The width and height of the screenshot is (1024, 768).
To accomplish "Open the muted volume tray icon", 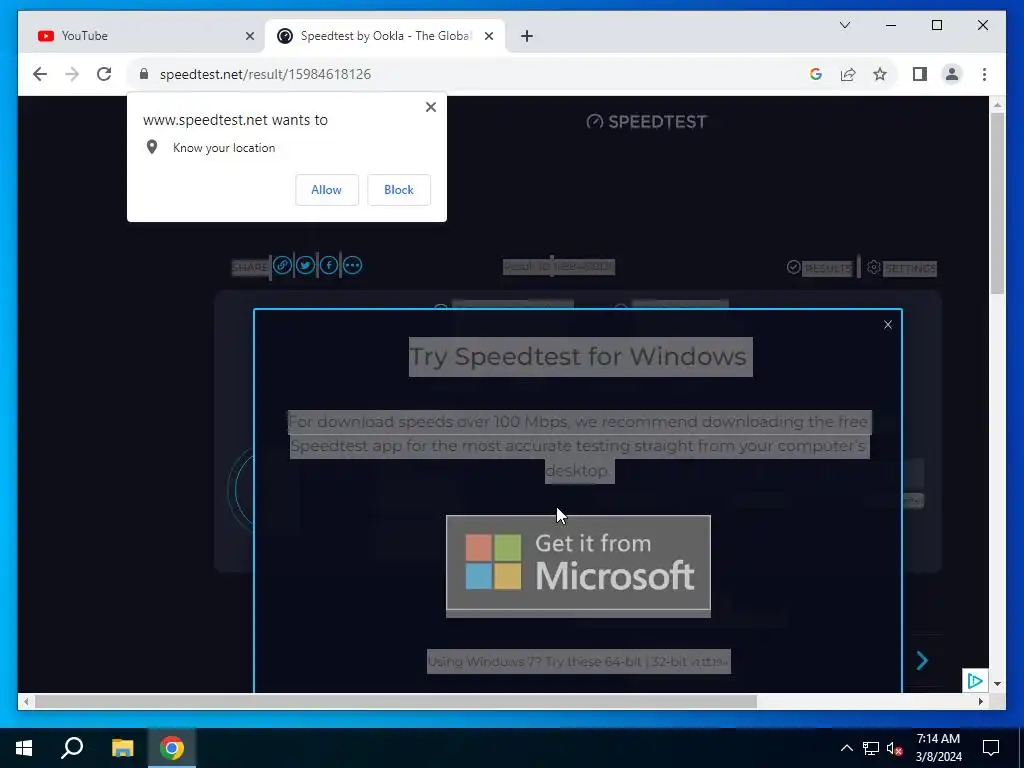I will [894, 748].
